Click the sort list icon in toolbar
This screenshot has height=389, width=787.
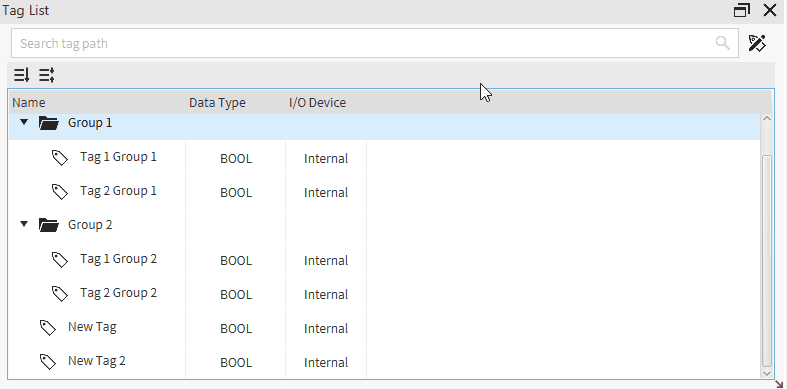point(22,75)
